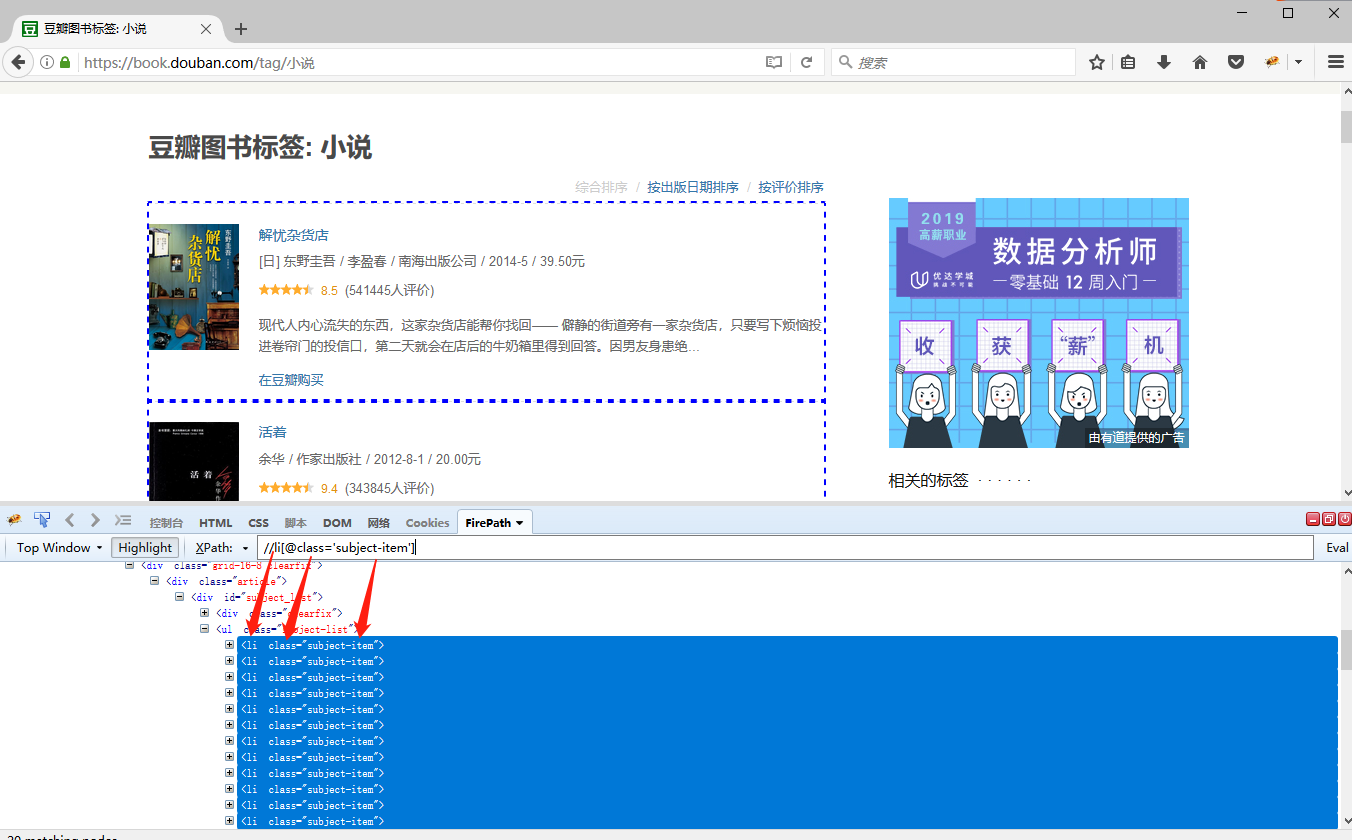Click 解忧杂货店 book cover thumbnail

coord(194,286)
